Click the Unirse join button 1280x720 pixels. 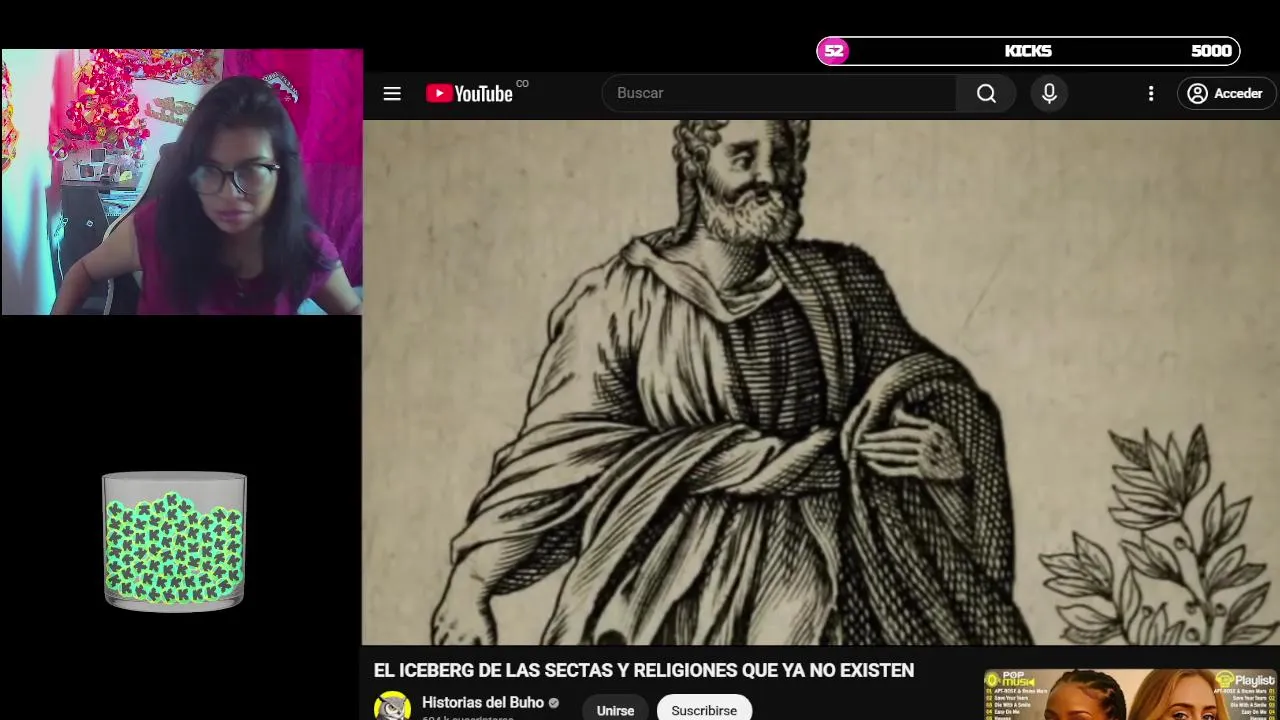click(x=615, y=708)
